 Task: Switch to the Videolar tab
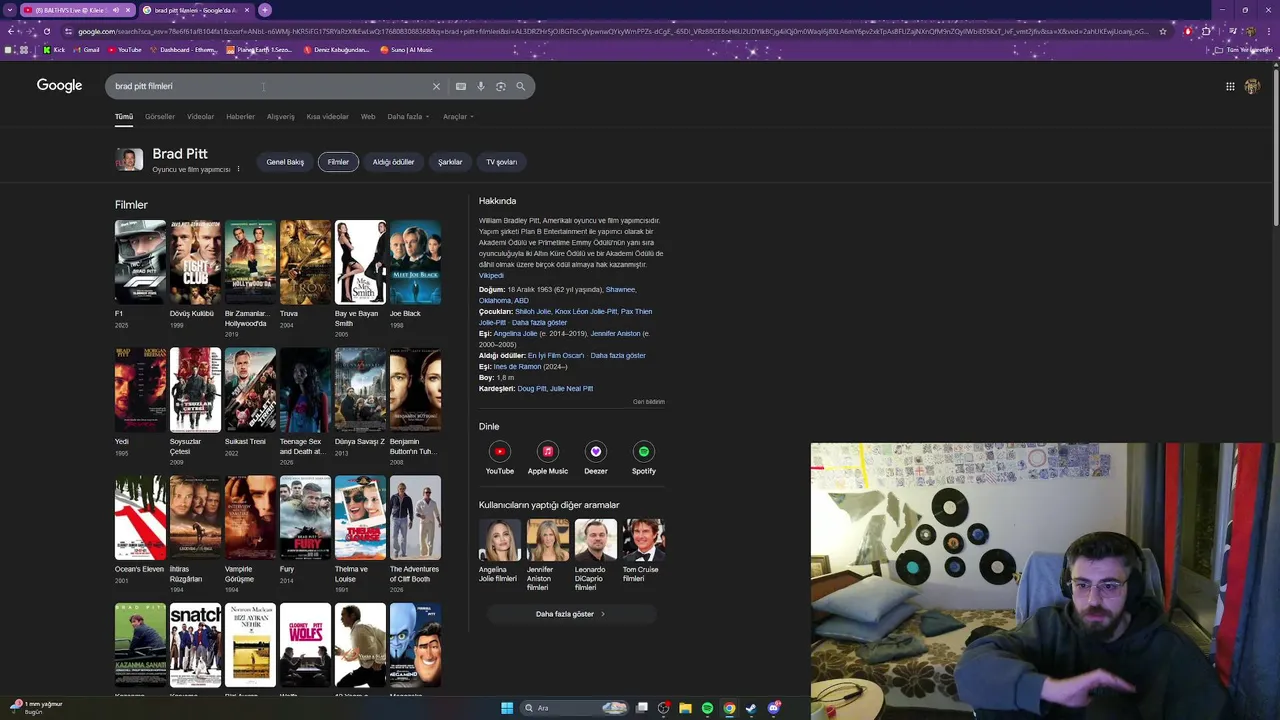(x=200, y=116)
